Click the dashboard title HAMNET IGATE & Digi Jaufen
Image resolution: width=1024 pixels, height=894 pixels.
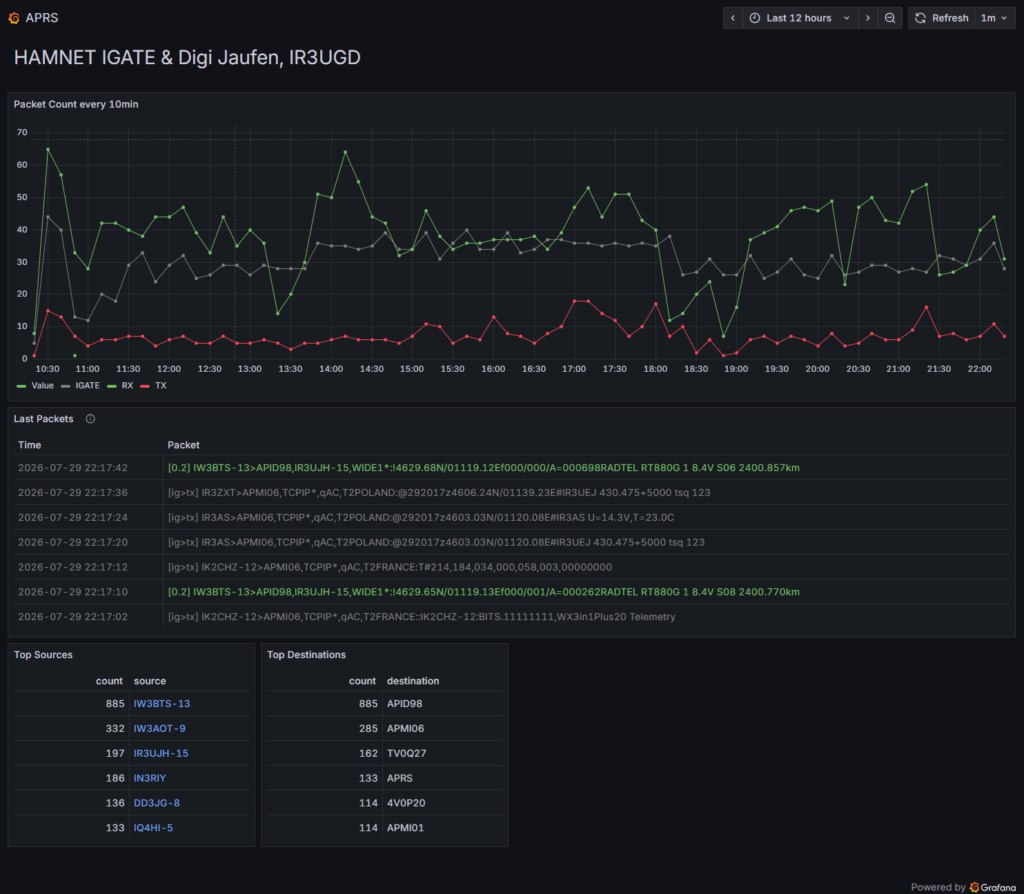(187, 57)
